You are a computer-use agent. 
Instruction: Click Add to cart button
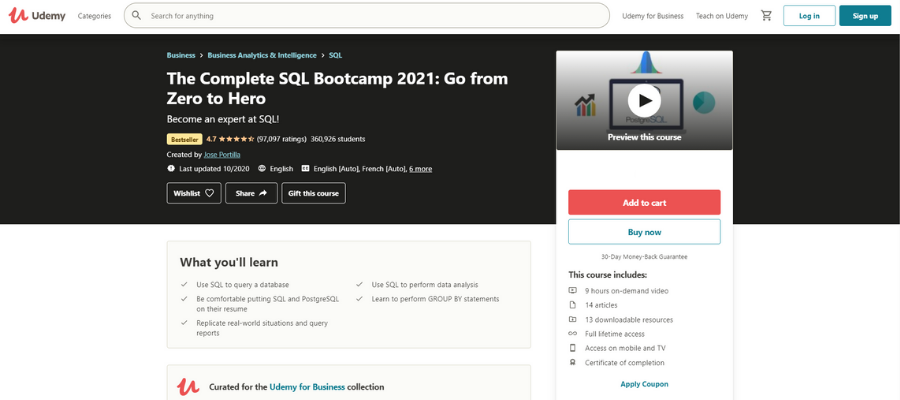644,203
